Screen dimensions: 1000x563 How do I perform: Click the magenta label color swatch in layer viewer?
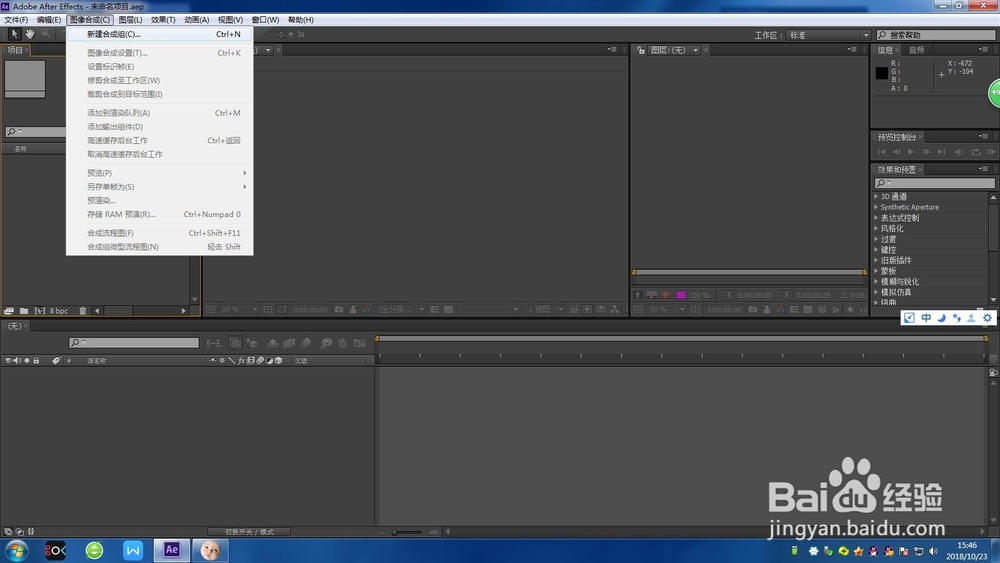tap(681, 295)
